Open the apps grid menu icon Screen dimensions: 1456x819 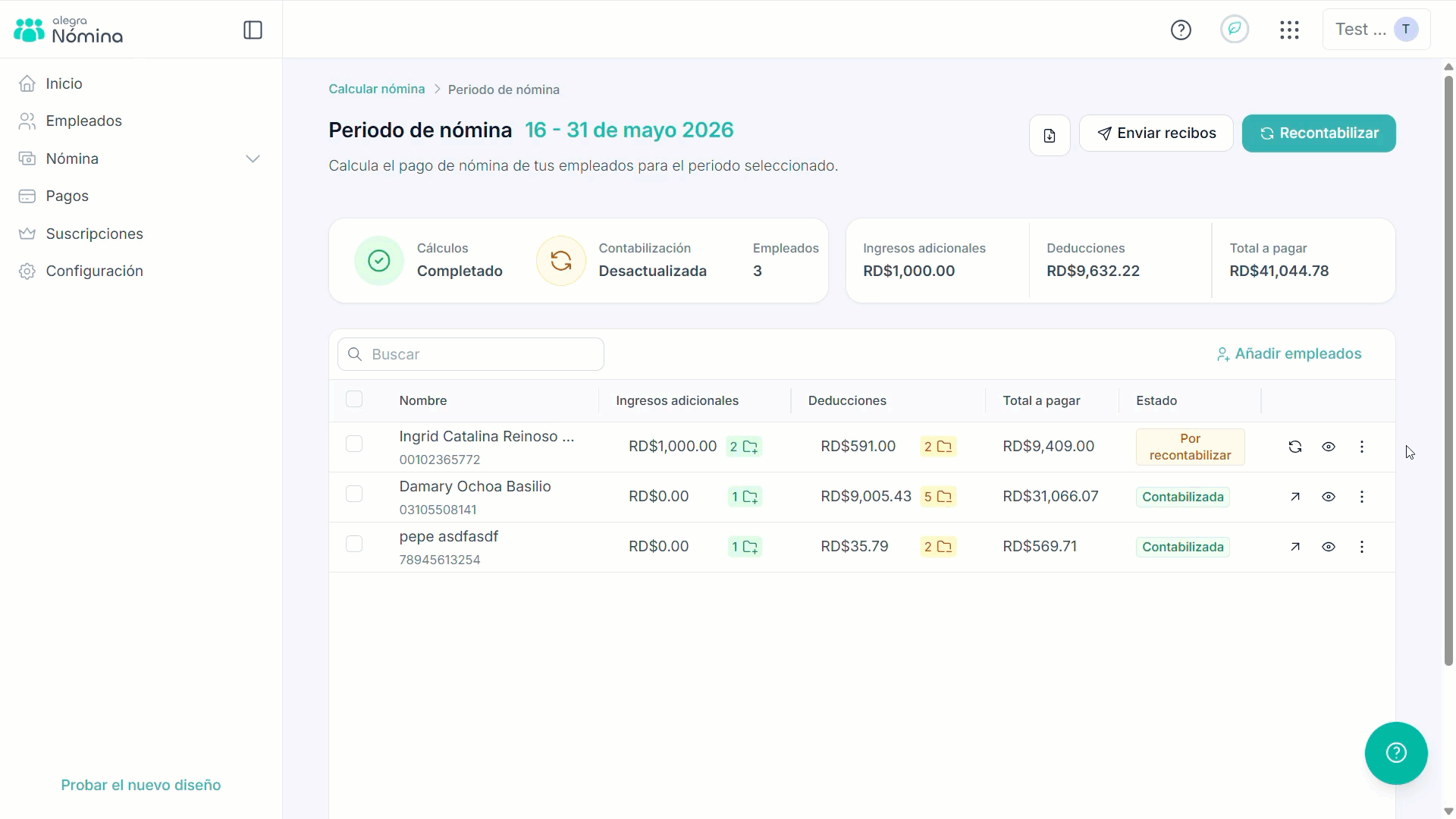[1289, 30]
